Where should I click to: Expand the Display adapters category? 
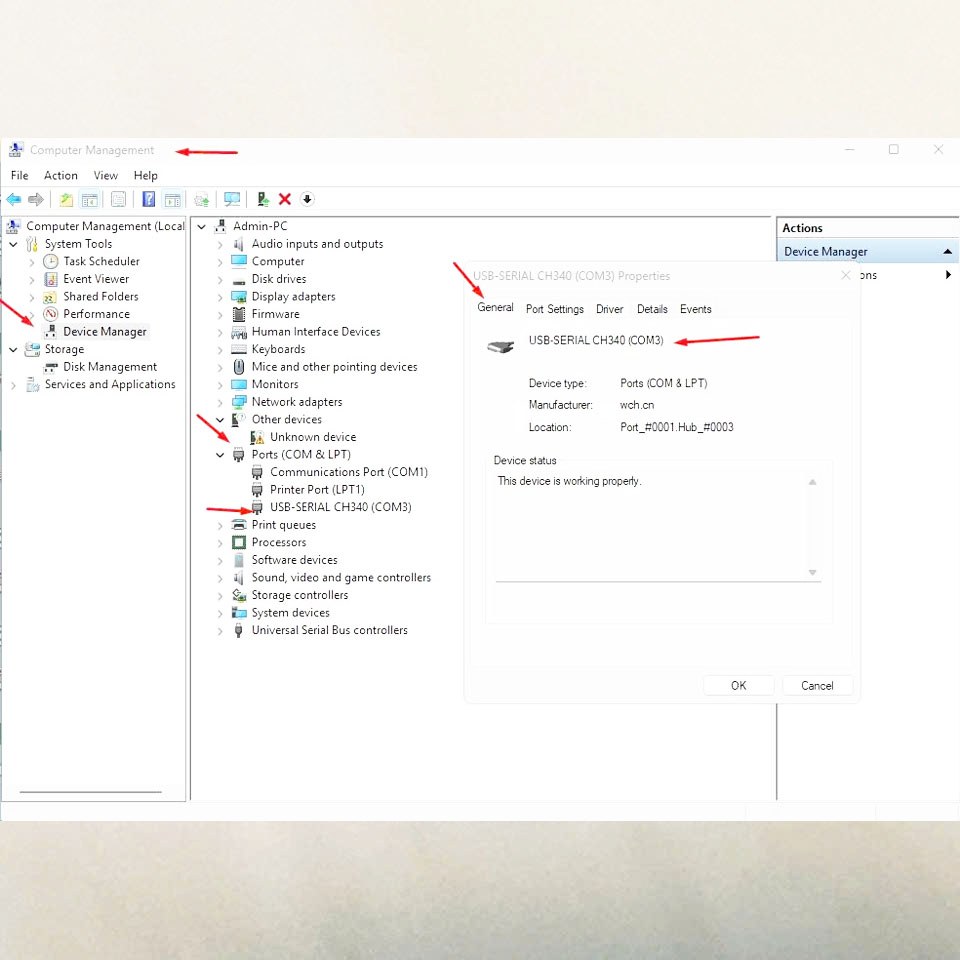point(220,298)
